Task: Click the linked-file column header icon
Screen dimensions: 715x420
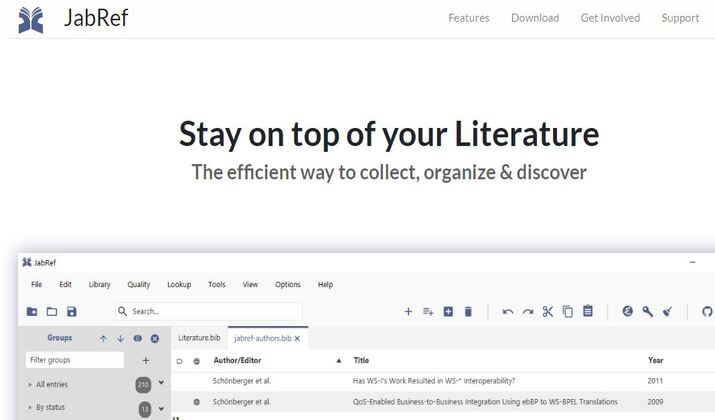Action: (x=179, y=361)
